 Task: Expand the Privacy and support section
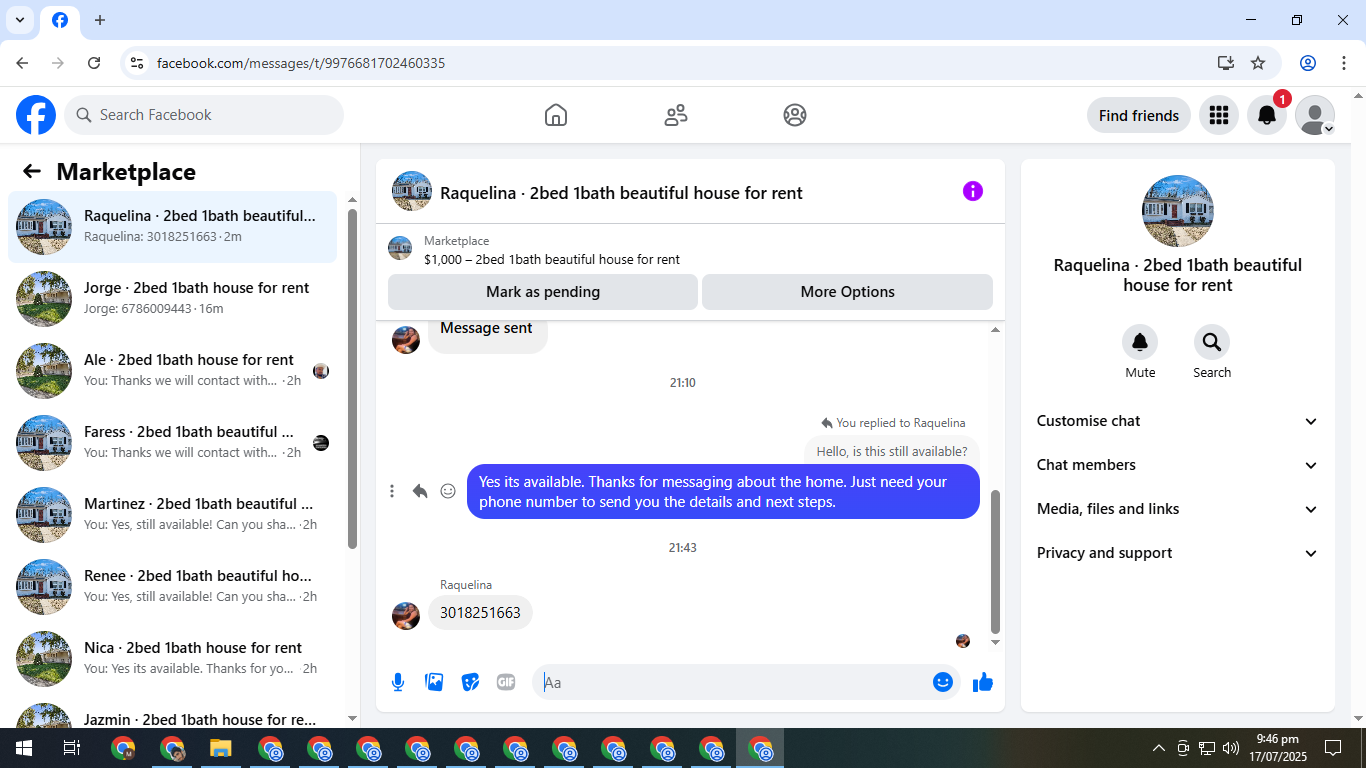tap(1178, 553)
